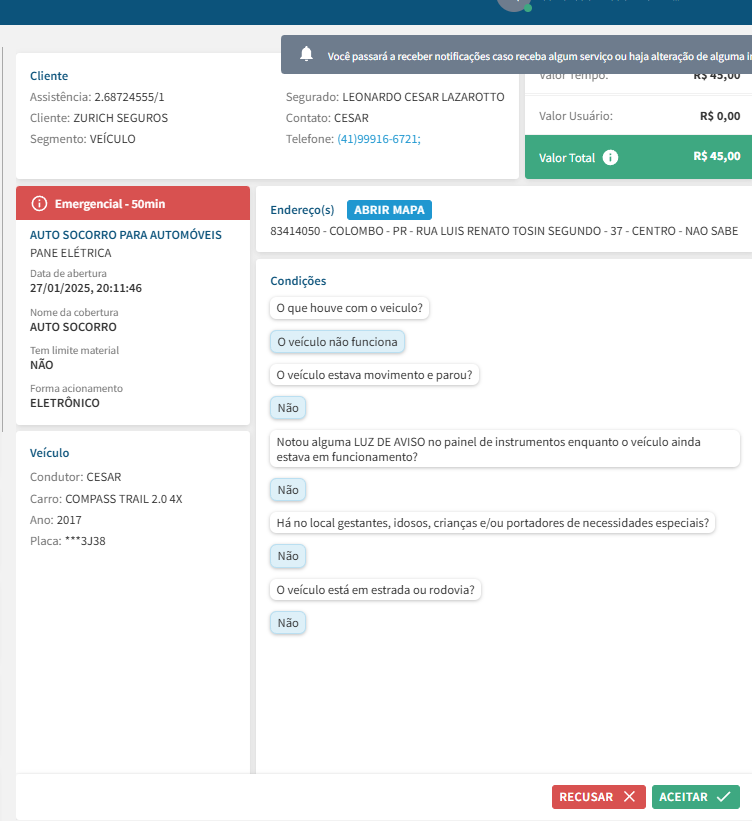Click 'Não' under the 'movimento e parou' question
The height and width of the screenshot is (821, 752).
[x=288, y=408]
